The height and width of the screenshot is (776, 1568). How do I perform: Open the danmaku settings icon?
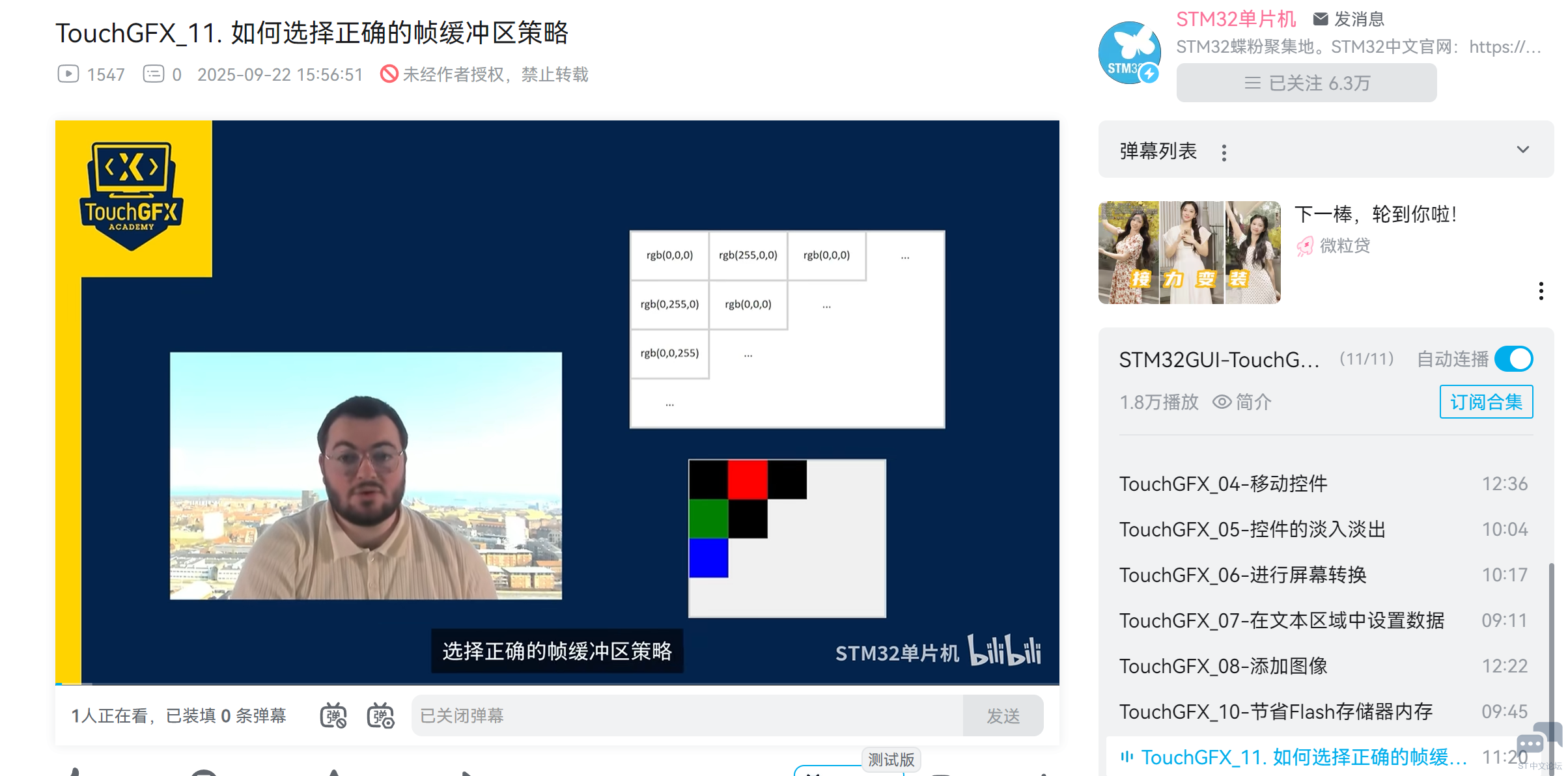380,715
